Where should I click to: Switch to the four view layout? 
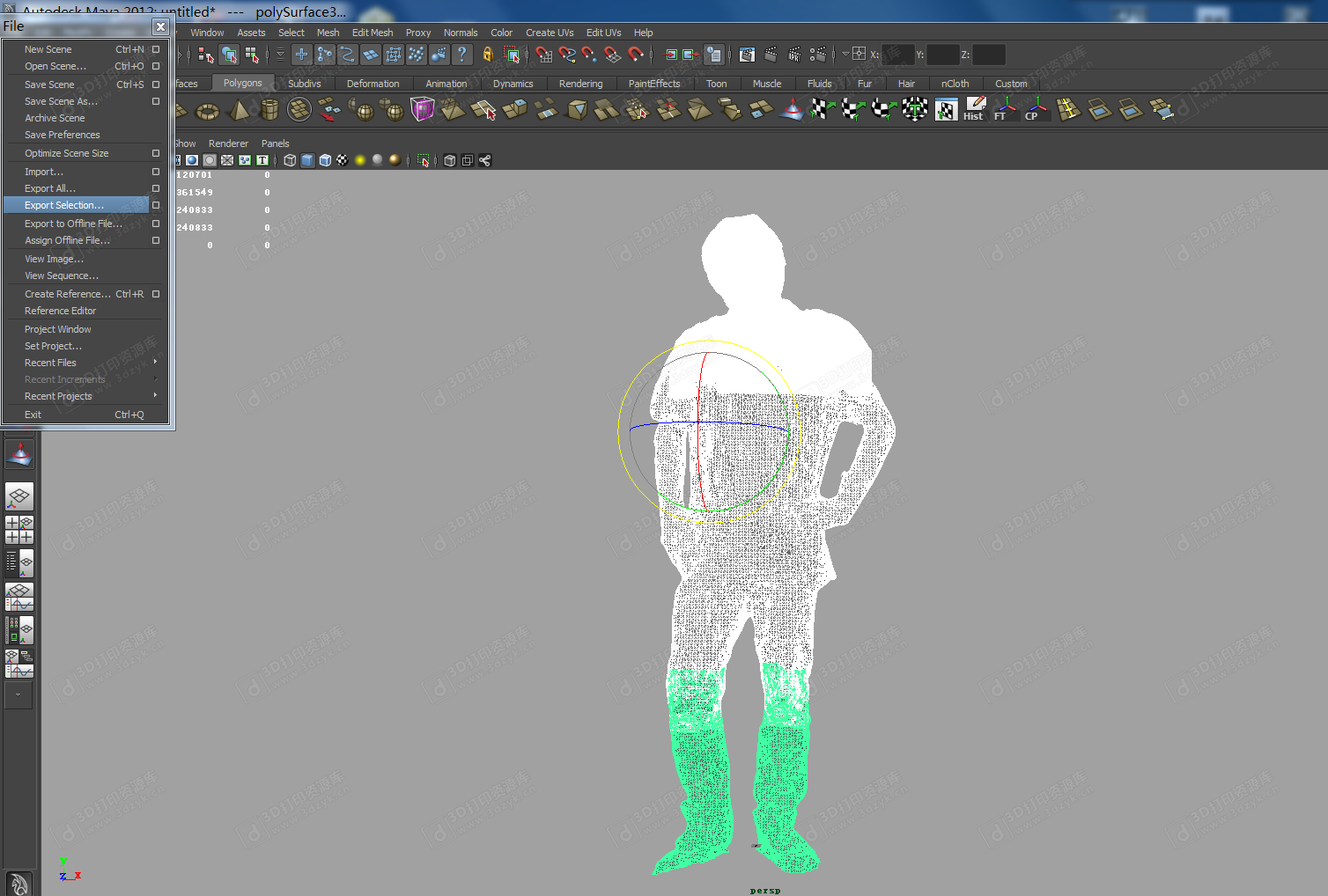point(19,530)
